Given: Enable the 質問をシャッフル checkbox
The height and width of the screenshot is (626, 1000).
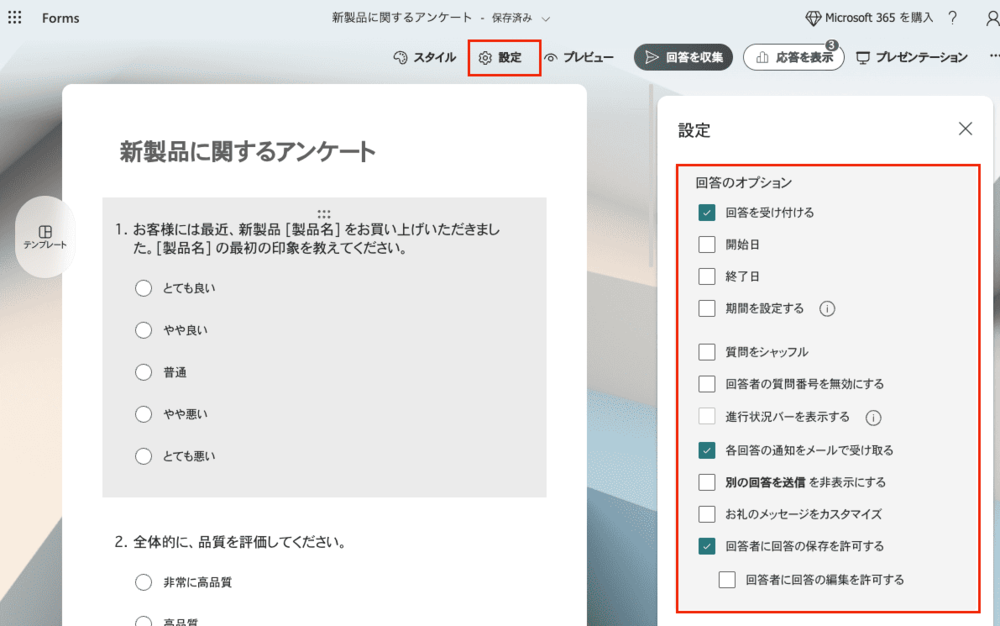Looking at the screenshot, I should 707,352.
